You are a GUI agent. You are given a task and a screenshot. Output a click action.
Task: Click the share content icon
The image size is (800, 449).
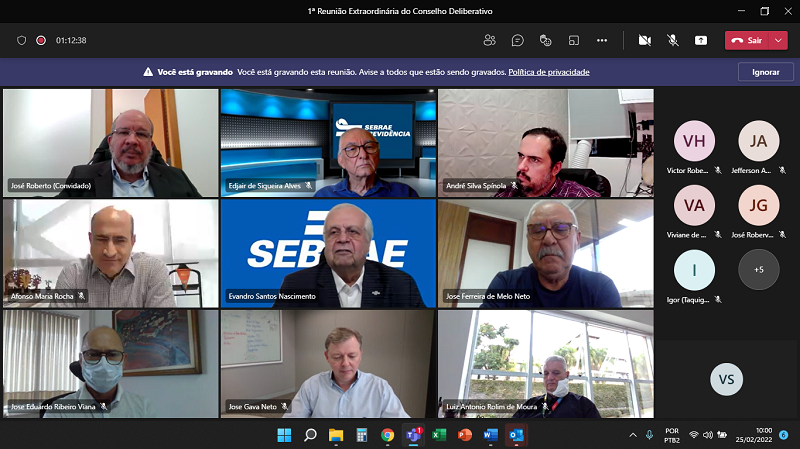tap(701, 40)
